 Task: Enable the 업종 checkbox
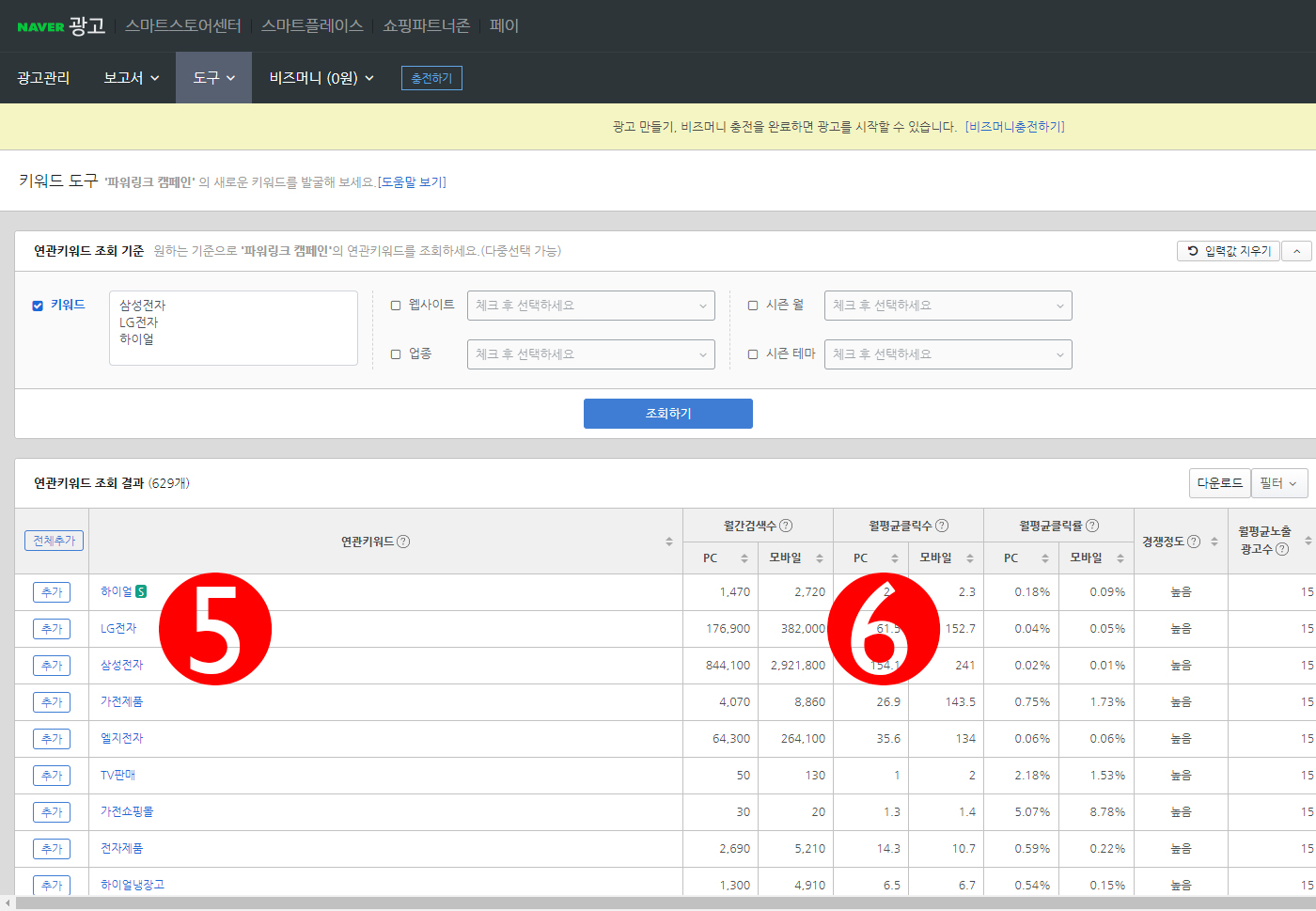click(396, 354)
